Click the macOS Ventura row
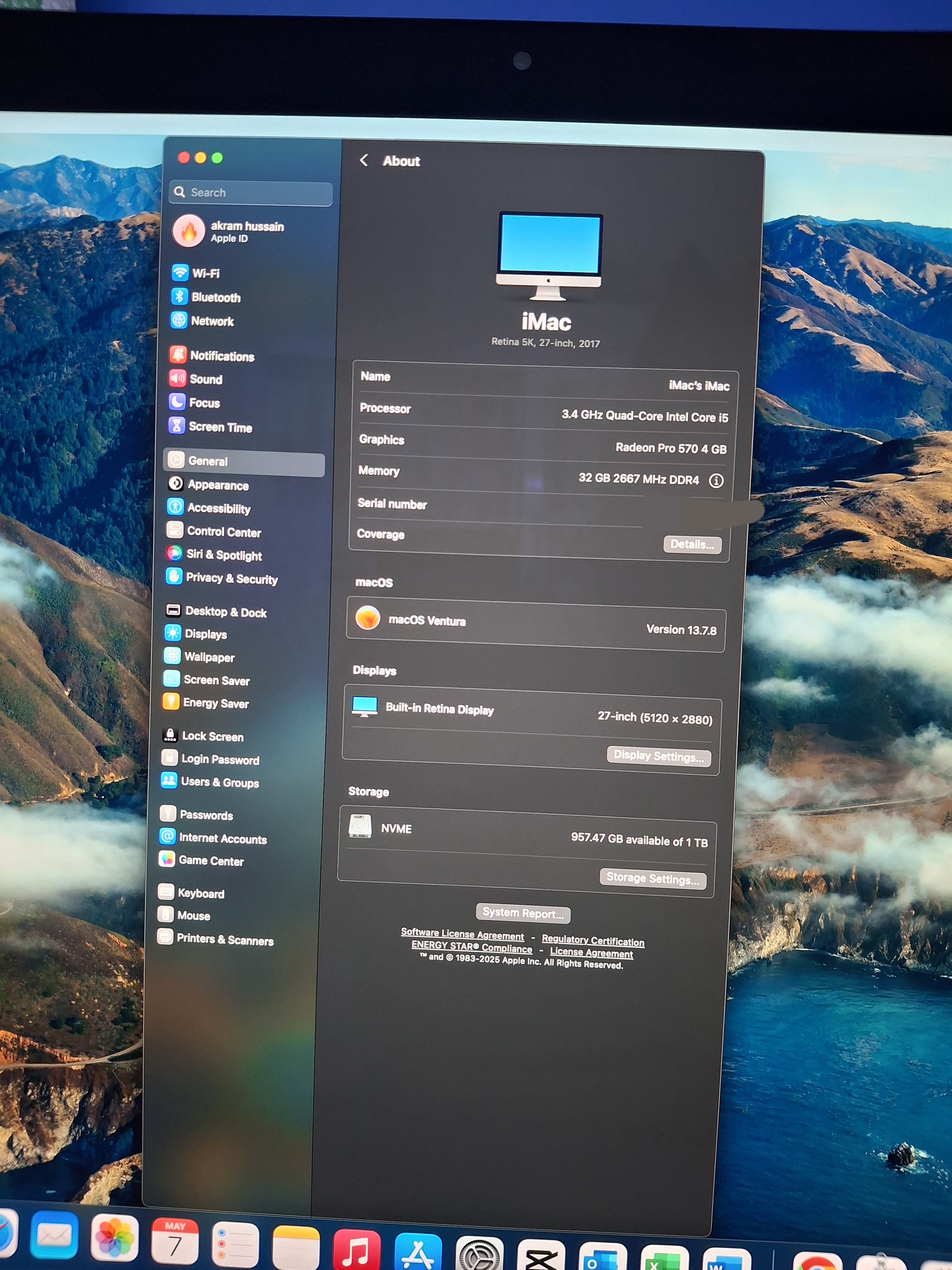 tap(536, 625)
